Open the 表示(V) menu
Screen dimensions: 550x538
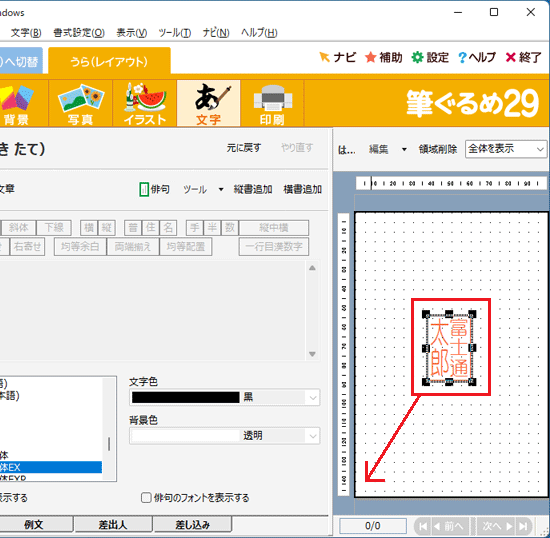point(132,33)
